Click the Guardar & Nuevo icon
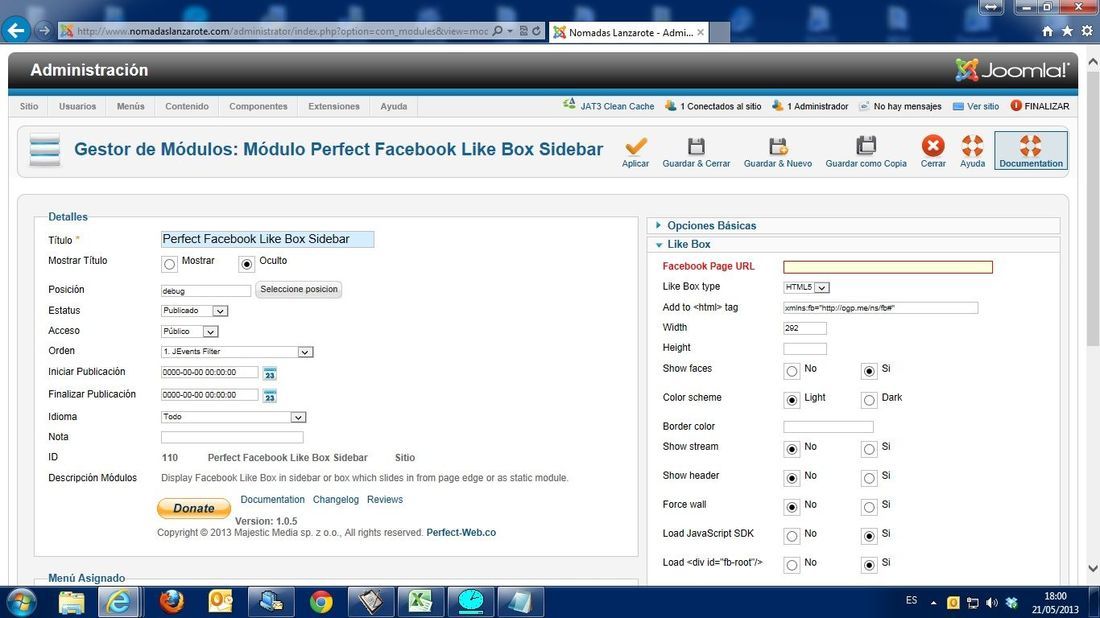The height and width of the screenshot is (618, 1100). 777,146
